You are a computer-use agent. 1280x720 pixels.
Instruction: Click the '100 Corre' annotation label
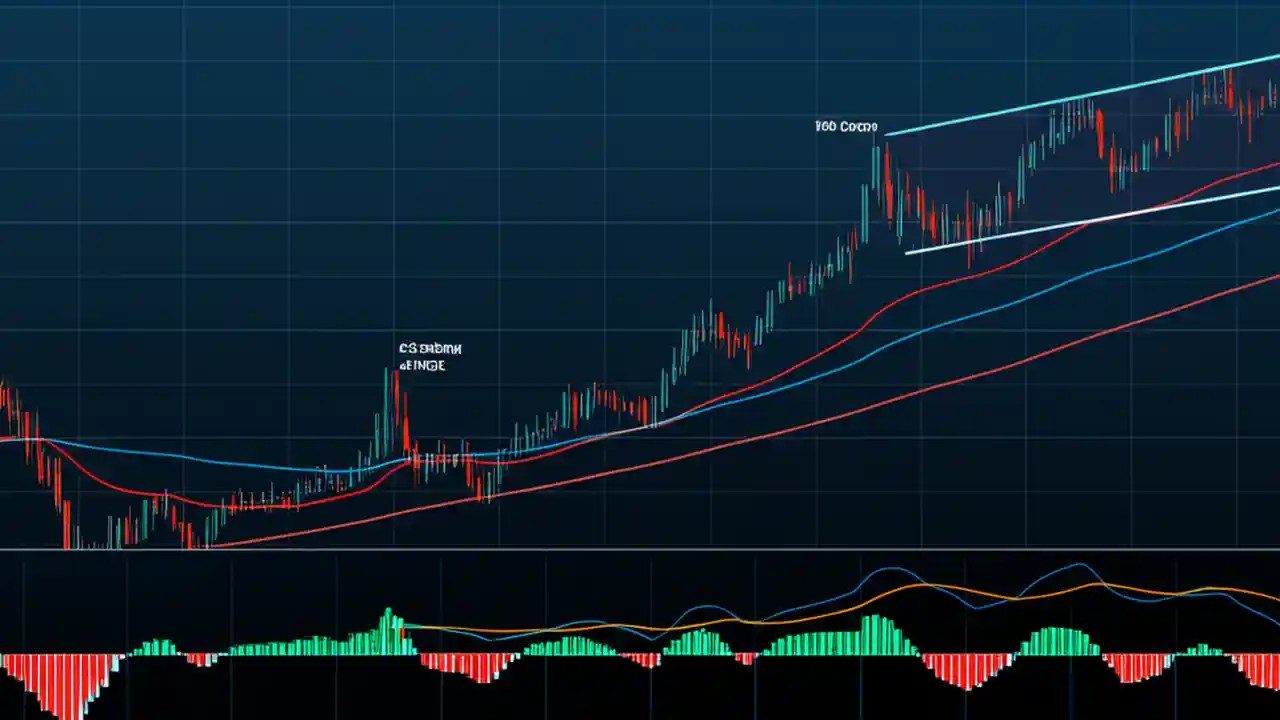point(846,127)
